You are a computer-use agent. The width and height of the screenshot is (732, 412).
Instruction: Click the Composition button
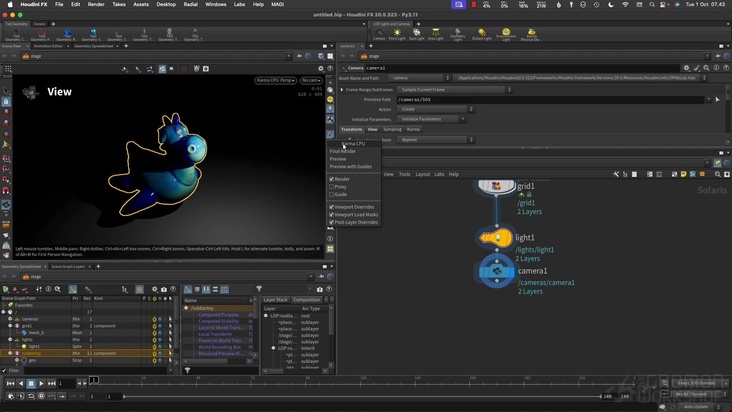(x=307, y=300)
